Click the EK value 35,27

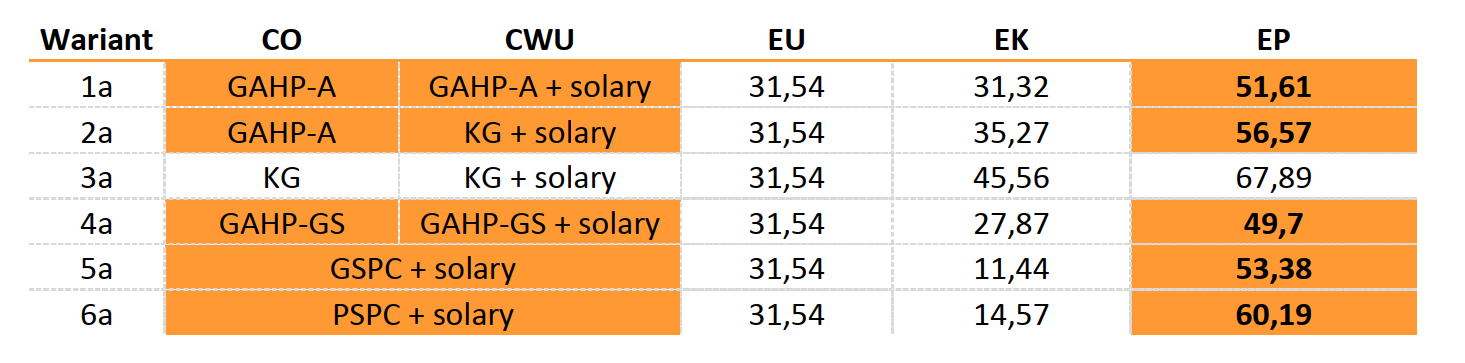[1011, 132]
